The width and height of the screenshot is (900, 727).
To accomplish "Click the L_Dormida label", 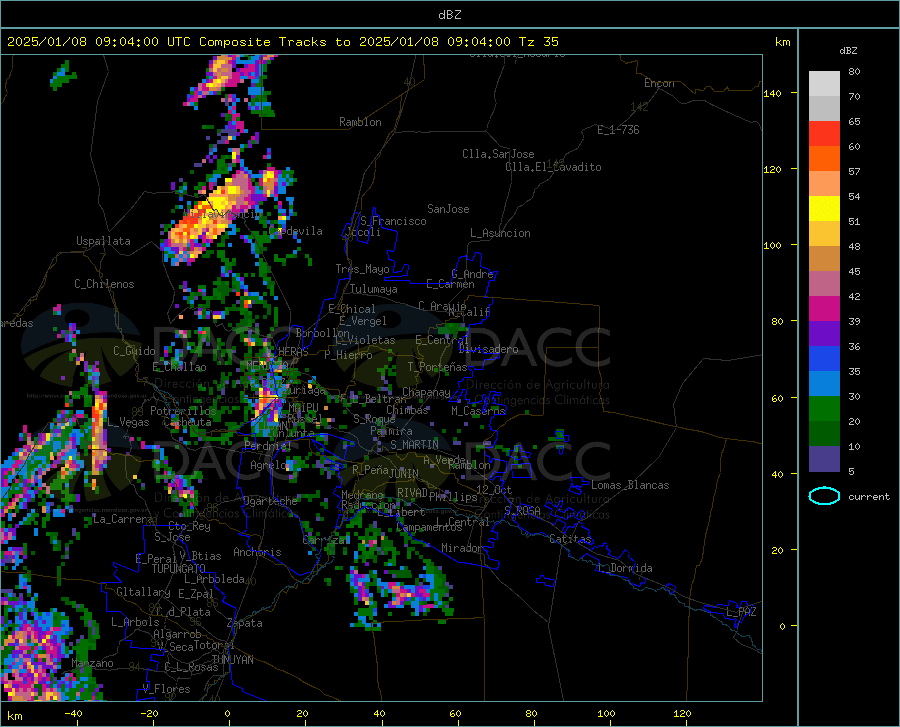I will (625, 568).
